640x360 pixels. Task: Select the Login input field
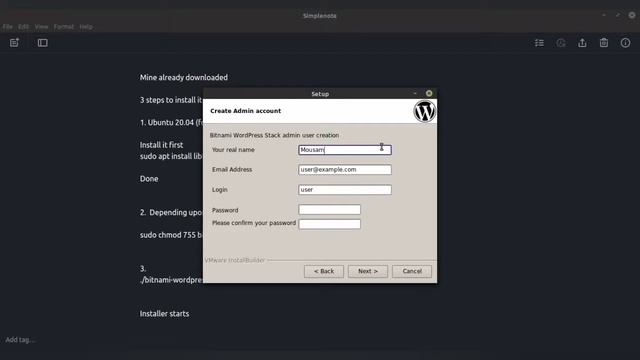click(345, 190)
